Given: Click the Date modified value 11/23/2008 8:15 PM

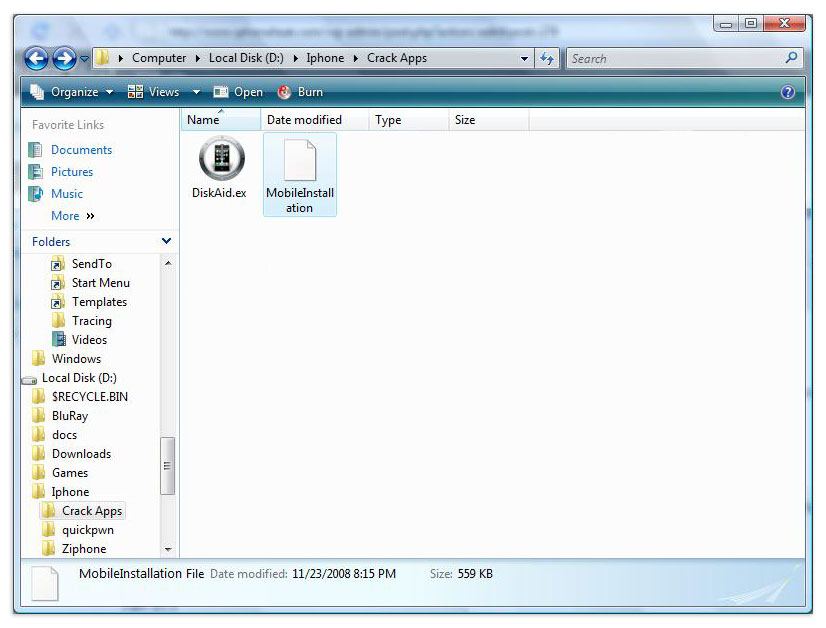Looking at the screenshot, I should [x=343, y=574].
